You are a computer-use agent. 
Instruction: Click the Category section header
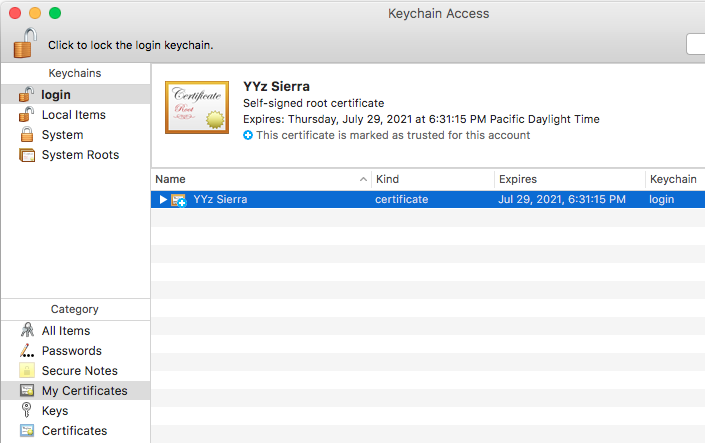[75, 309]
